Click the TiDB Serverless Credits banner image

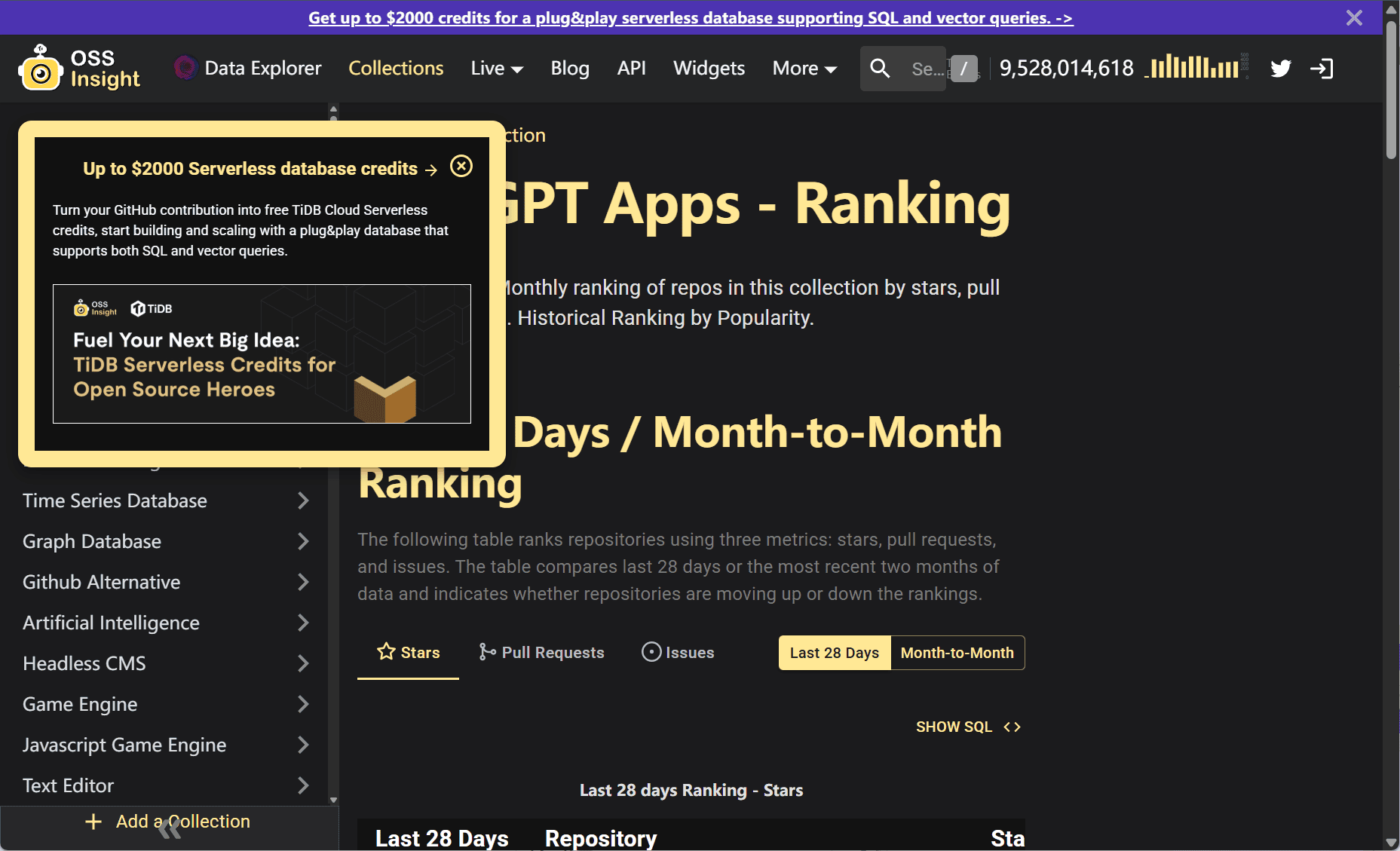(x=262, y=354)
